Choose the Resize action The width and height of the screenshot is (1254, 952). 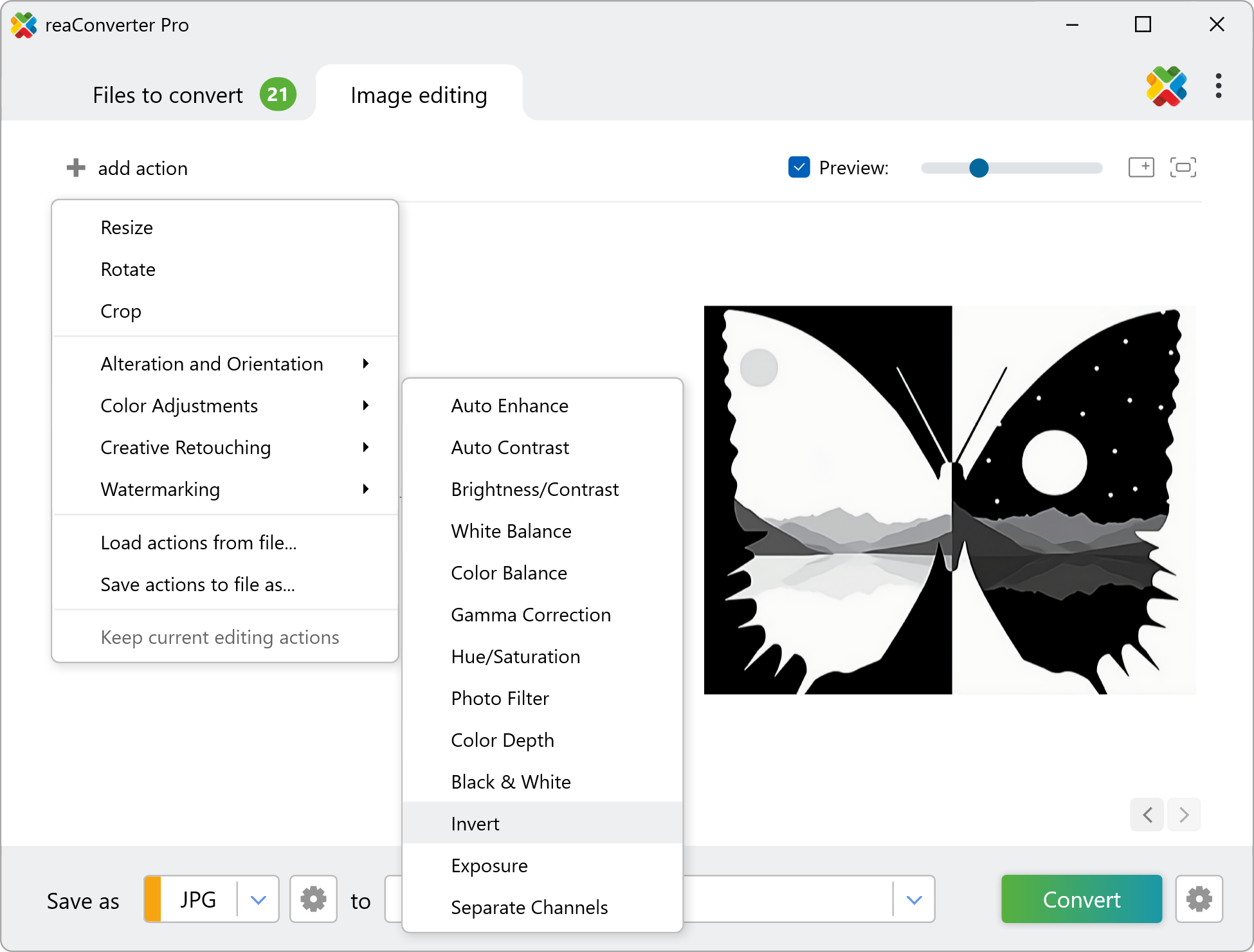[x=127, y=228]
